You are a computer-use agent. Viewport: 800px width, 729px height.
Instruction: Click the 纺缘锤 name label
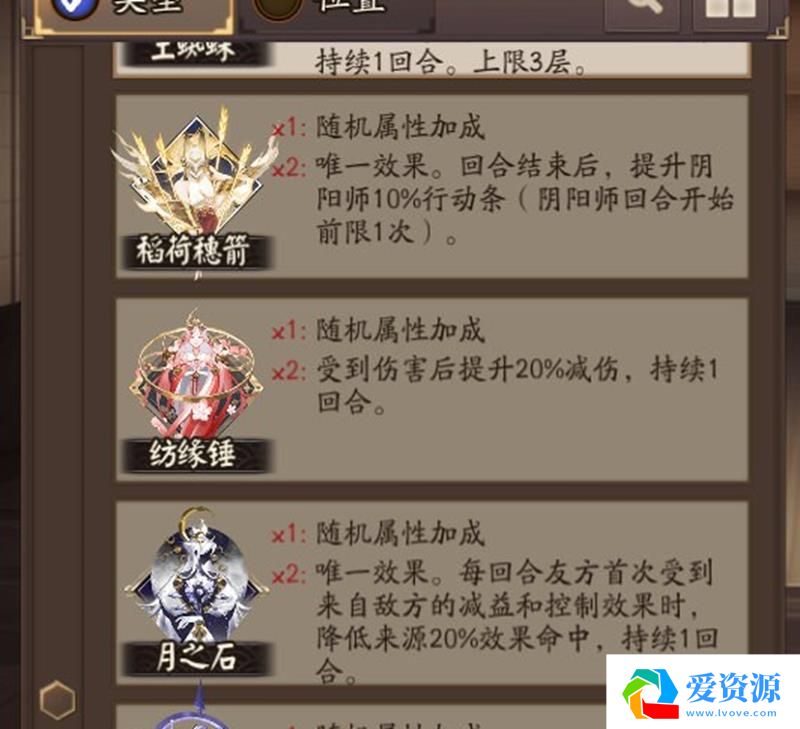point(195,454)
